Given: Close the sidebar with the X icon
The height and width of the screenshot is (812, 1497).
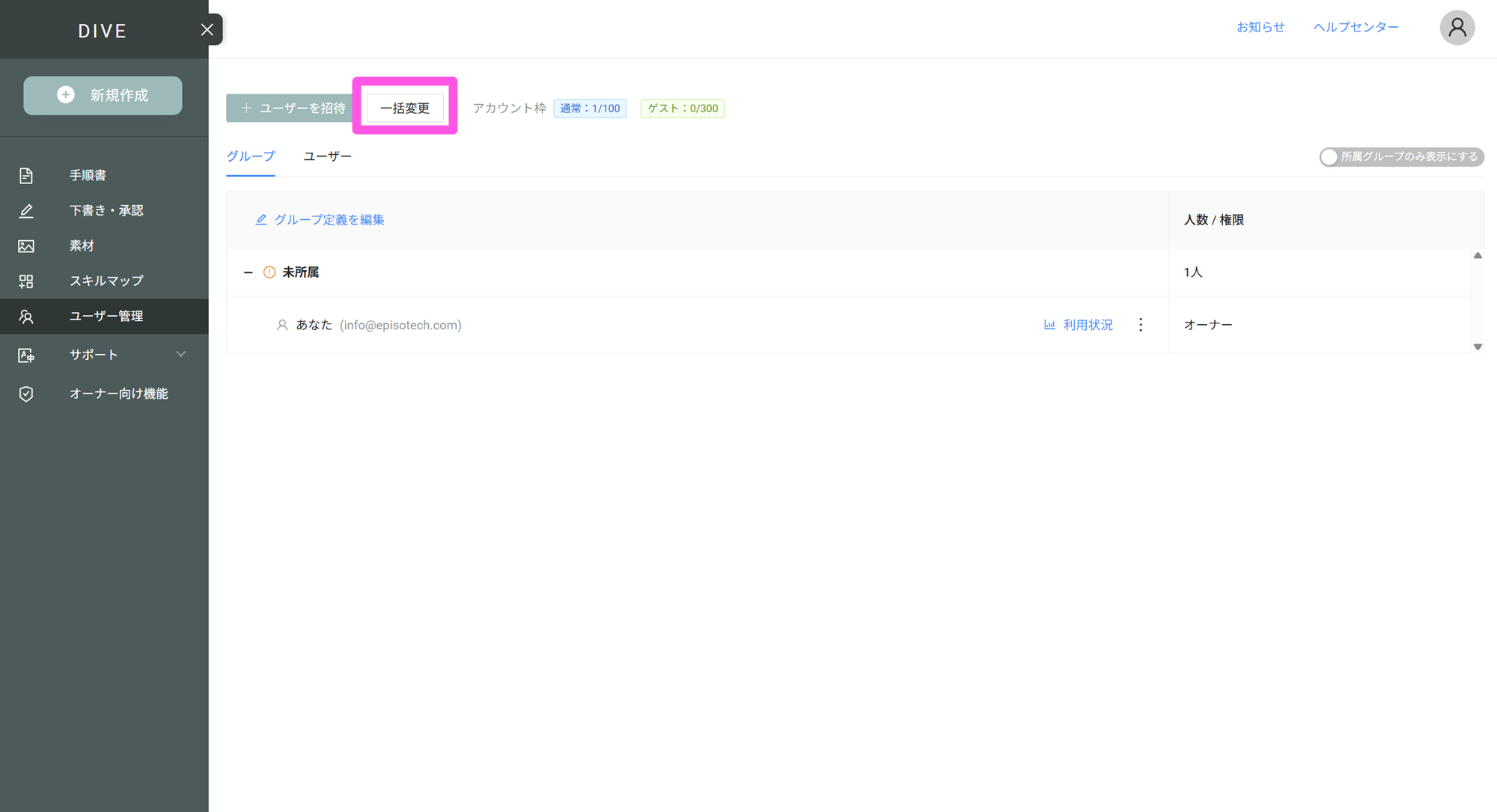Looking at the screenshot, I should click(x=207, y=30).
